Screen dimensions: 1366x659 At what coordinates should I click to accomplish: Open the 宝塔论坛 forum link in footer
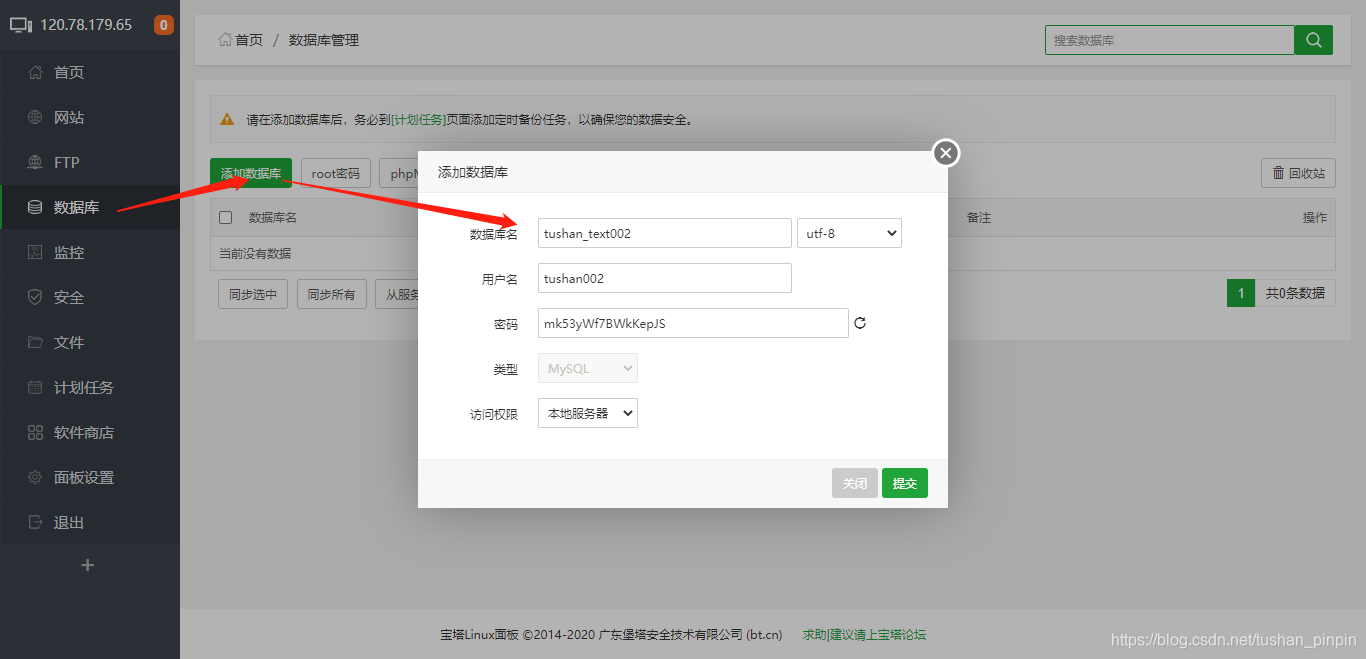[x=898, y=634]
